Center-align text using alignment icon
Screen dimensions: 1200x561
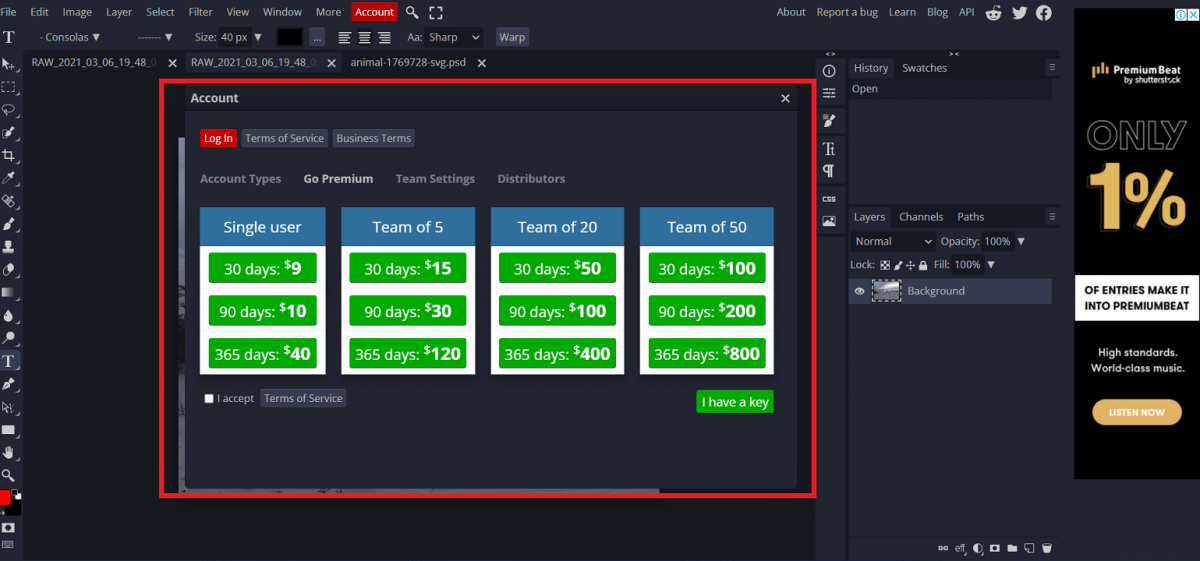pos(364,37)
